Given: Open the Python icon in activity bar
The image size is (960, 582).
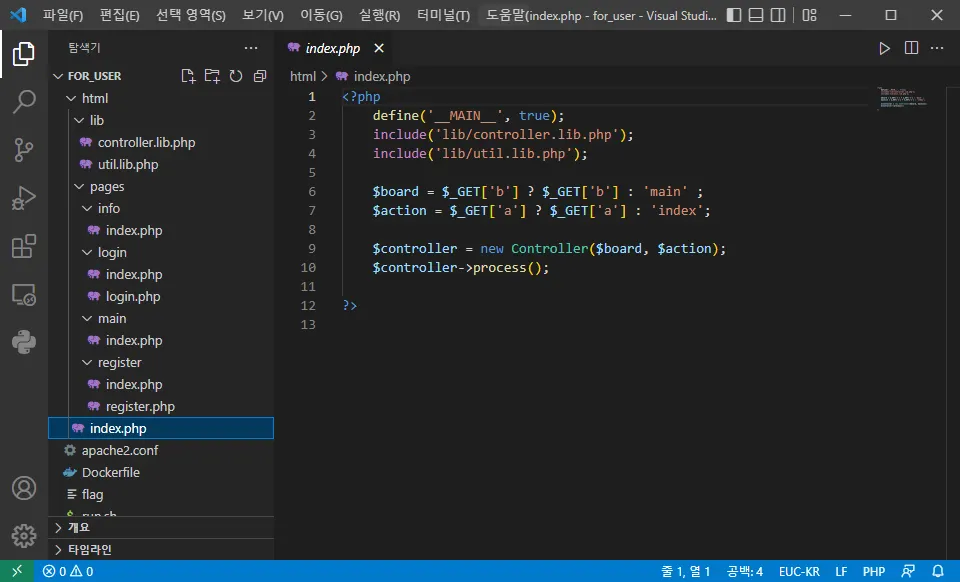Looking at the screenshot, I should point(24,343).
